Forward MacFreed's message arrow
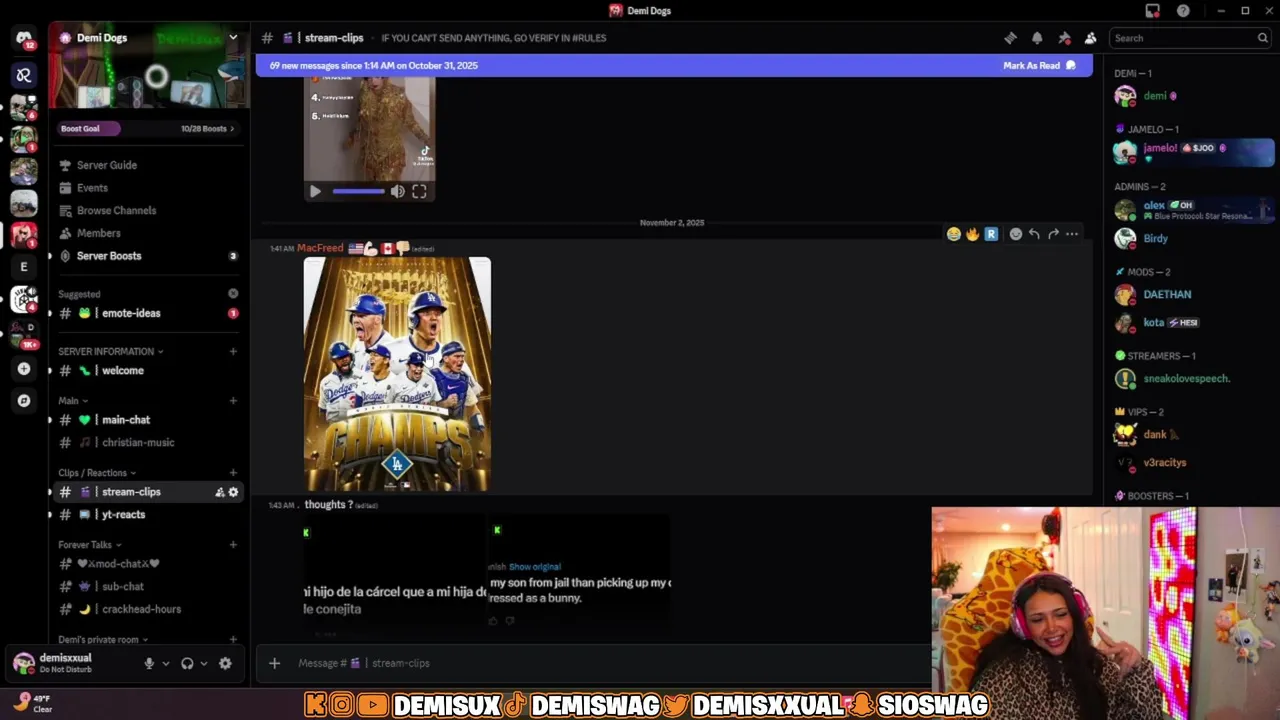The height and width of the screenshot is (720, 1280). click(1053, 234)
